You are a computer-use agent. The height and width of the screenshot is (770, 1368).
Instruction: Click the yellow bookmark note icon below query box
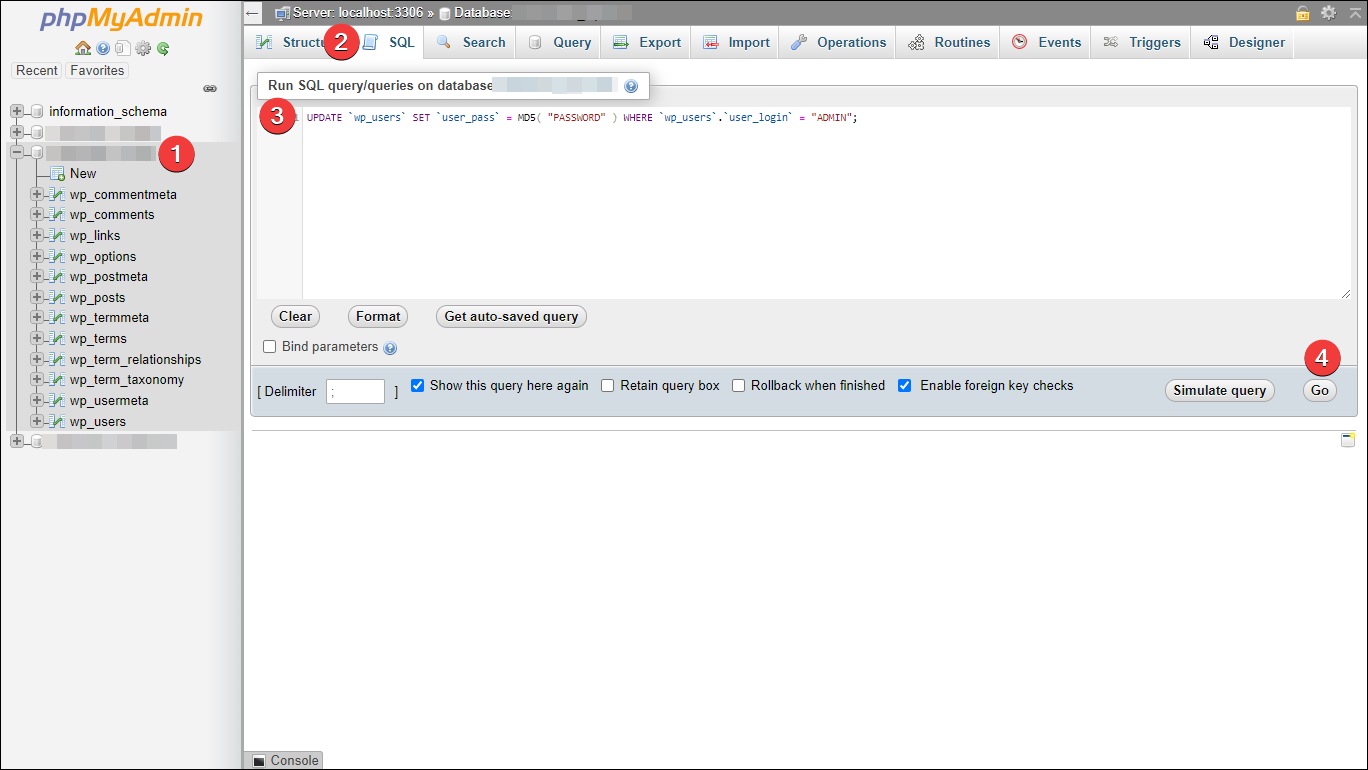(1348, 440)
